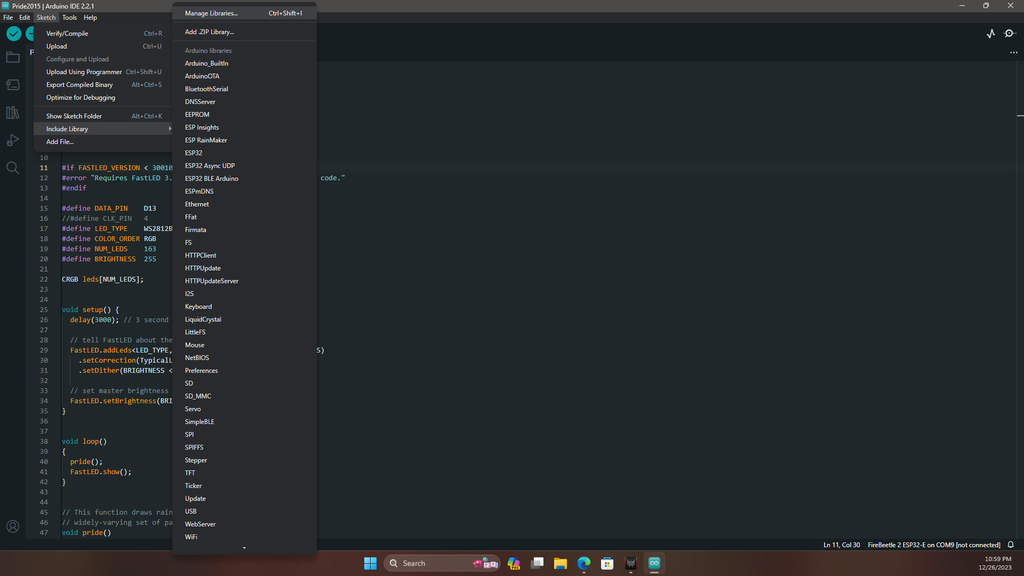Include the Keyboard library

(244, 306)
